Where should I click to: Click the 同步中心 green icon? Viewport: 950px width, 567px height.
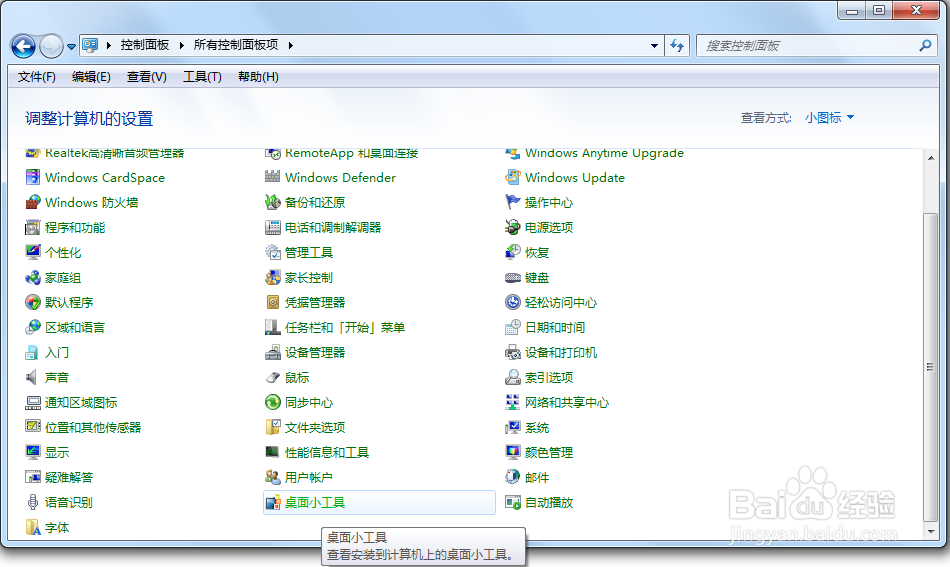[273, 402]
